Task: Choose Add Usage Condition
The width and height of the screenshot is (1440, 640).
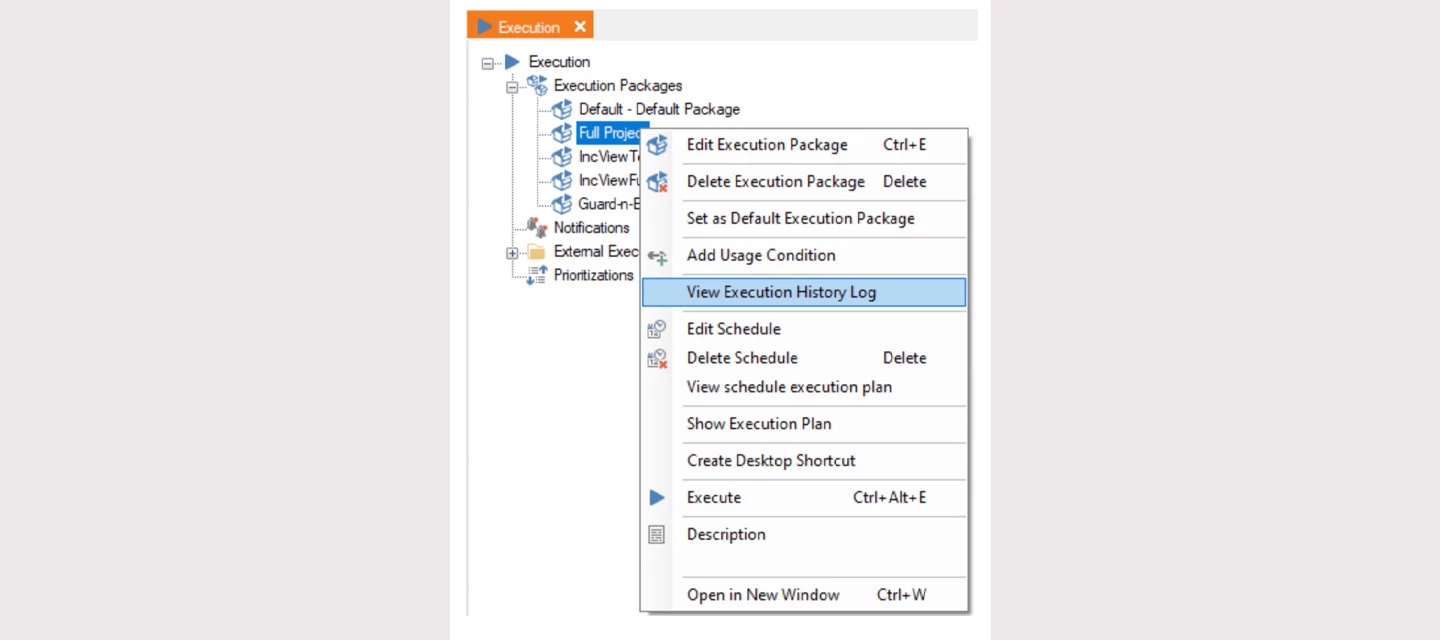Action: 804,256
